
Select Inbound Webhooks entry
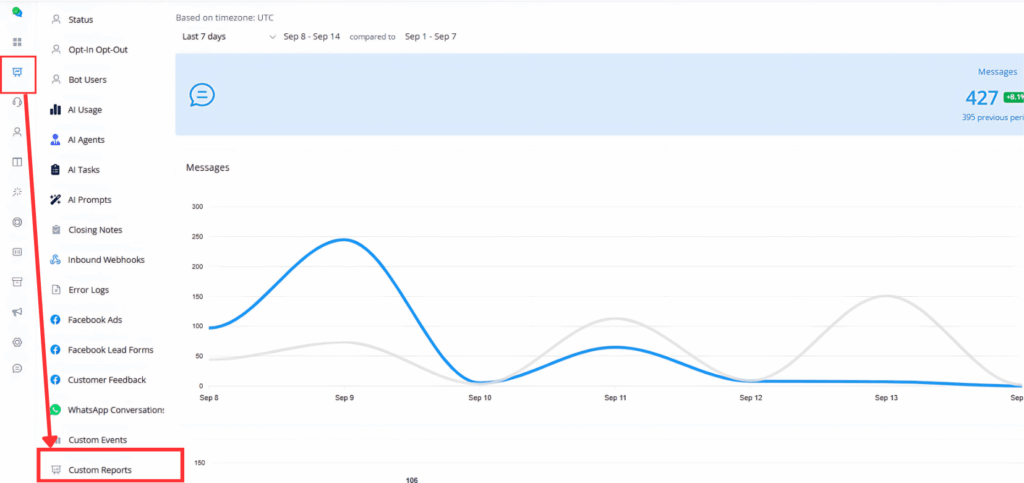click(x=106, y=260)
